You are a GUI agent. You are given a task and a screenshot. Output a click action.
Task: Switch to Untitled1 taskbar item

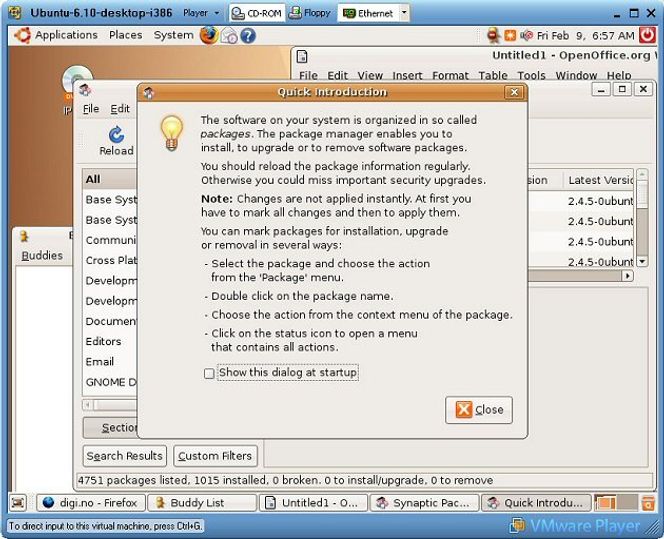click(313, 503)
